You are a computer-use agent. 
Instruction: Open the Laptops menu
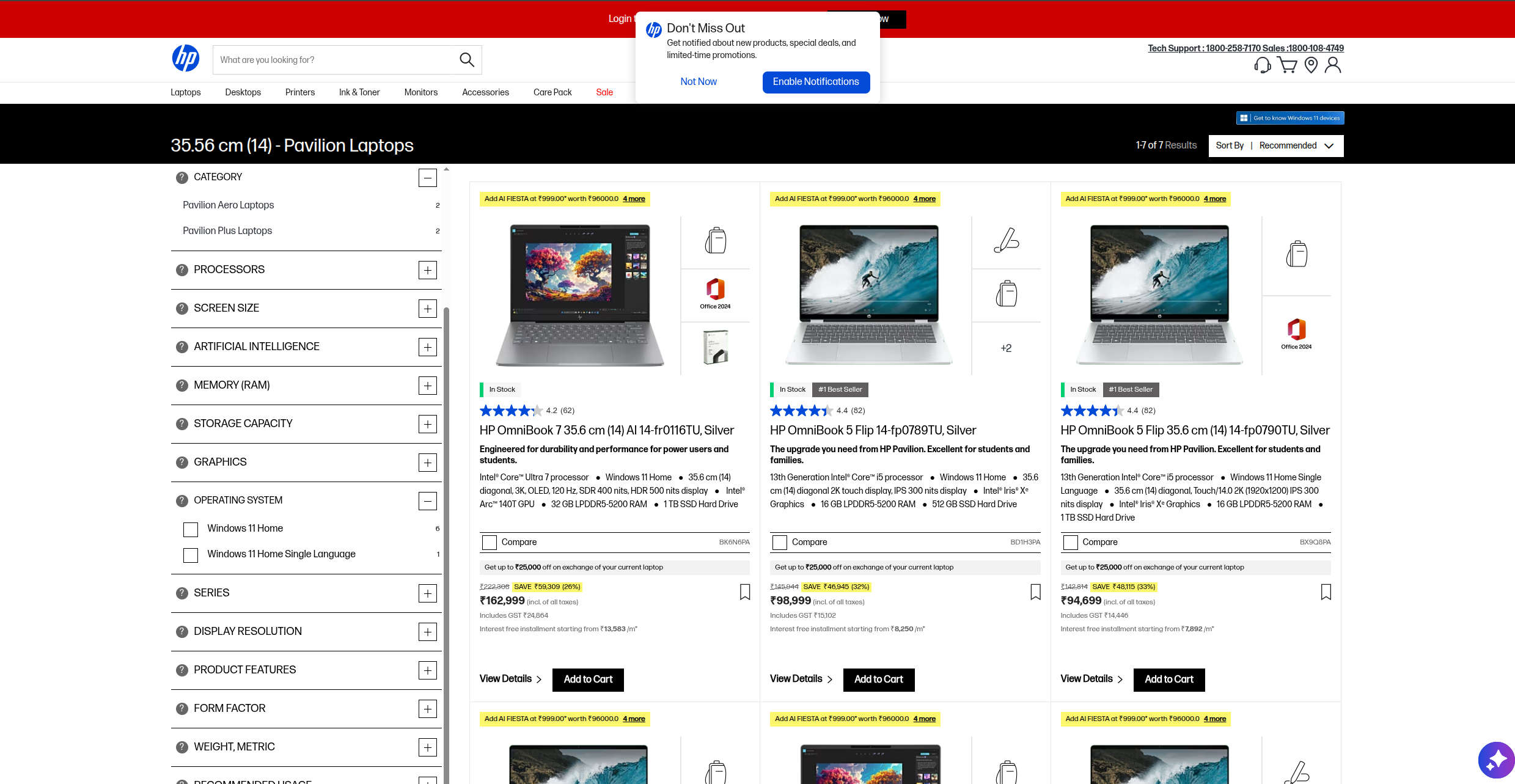186,92
